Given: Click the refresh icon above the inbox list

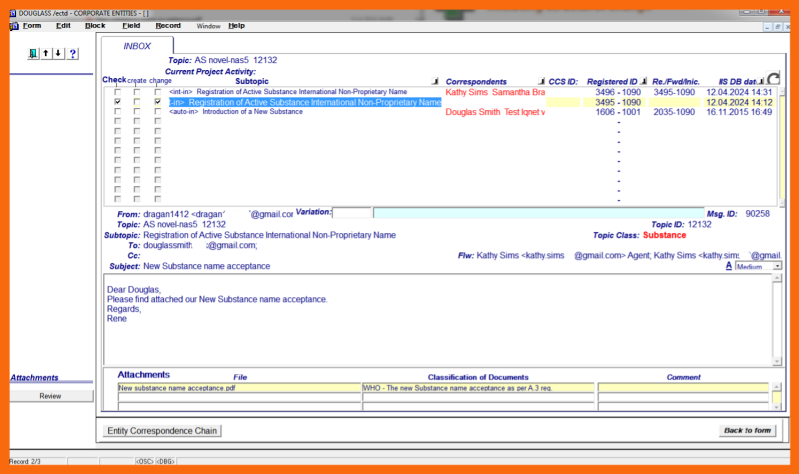Looking at the screenshot, I should click(x=773, y=79).
